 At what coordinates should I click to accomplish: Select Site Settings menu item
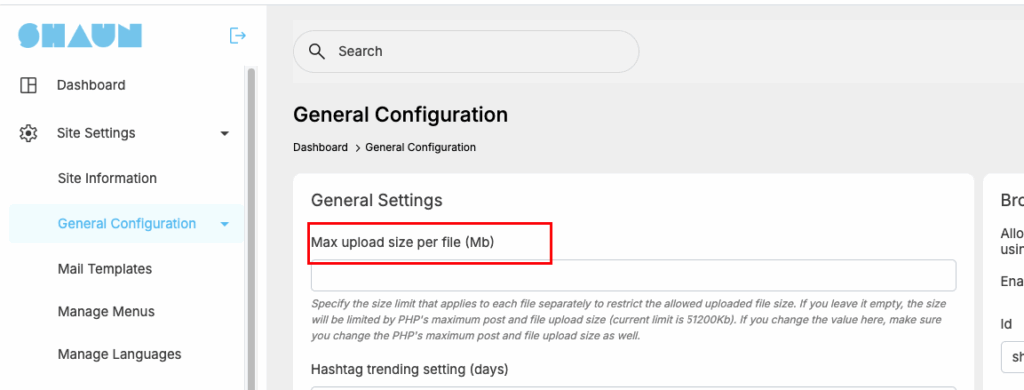[x=96, y=133]
